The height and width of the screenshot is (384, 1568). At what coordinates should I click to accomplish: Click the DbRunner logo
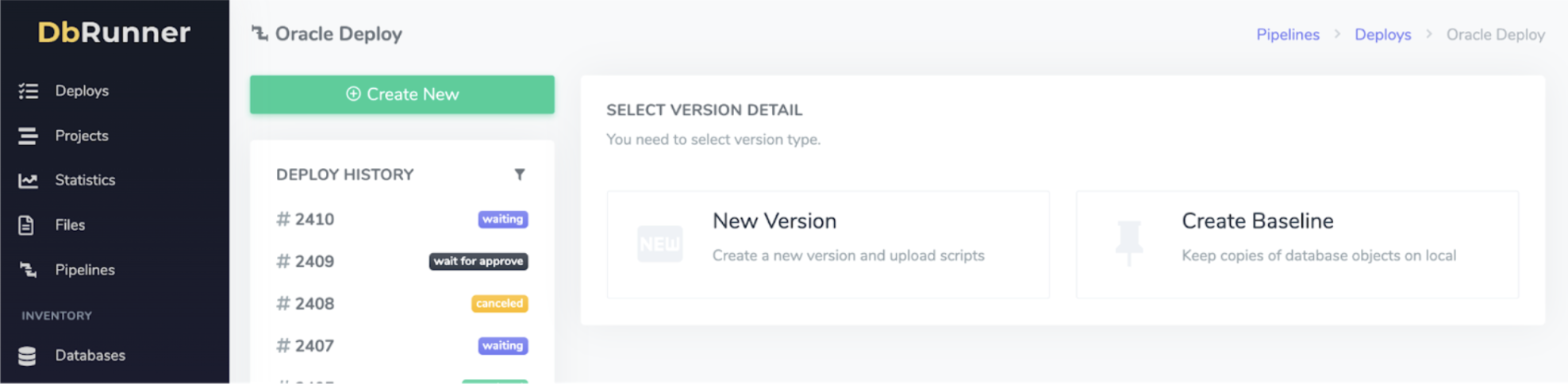tap(114, 33)
